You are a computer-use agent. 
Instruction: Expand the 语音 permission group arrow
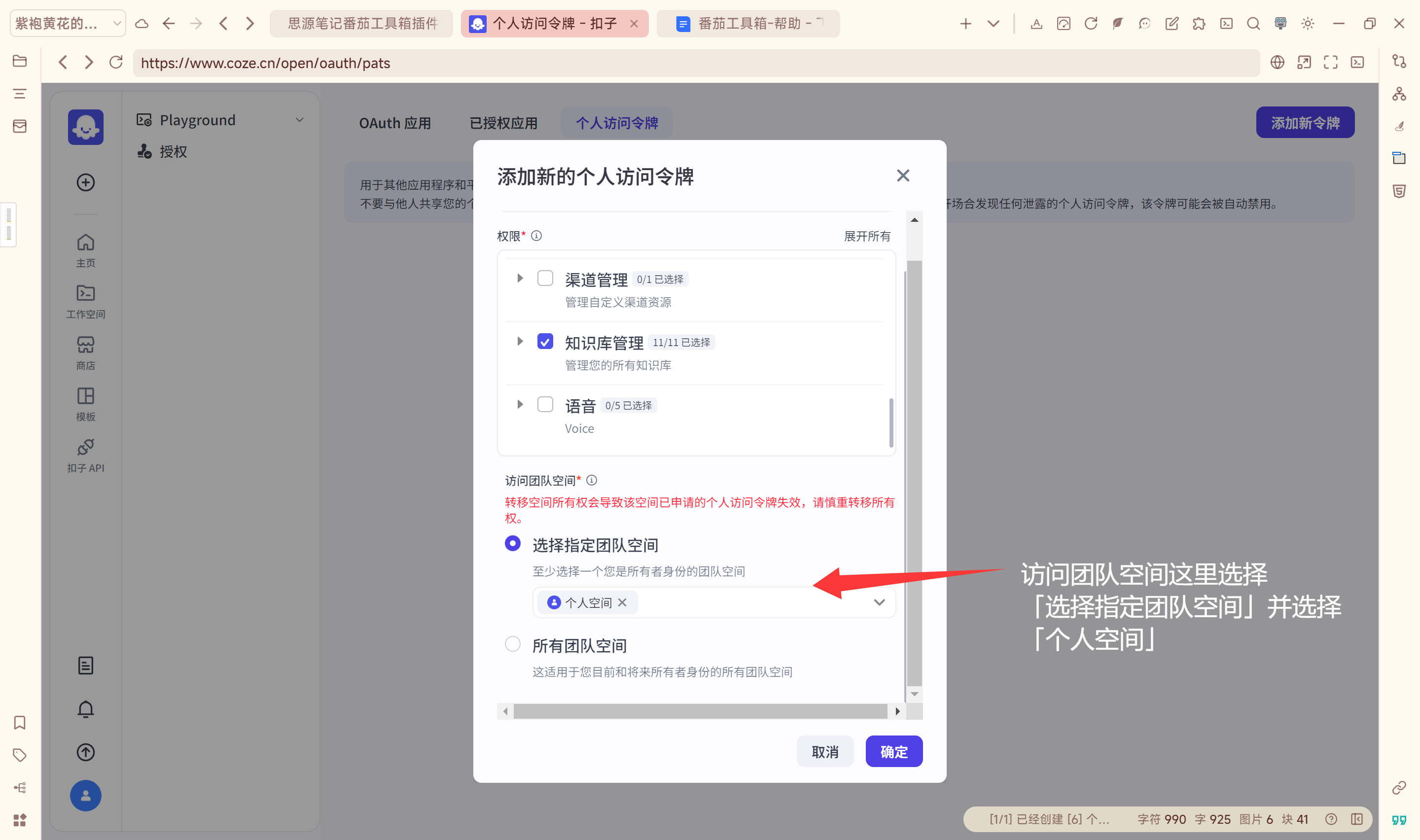[x=520, y=404]
